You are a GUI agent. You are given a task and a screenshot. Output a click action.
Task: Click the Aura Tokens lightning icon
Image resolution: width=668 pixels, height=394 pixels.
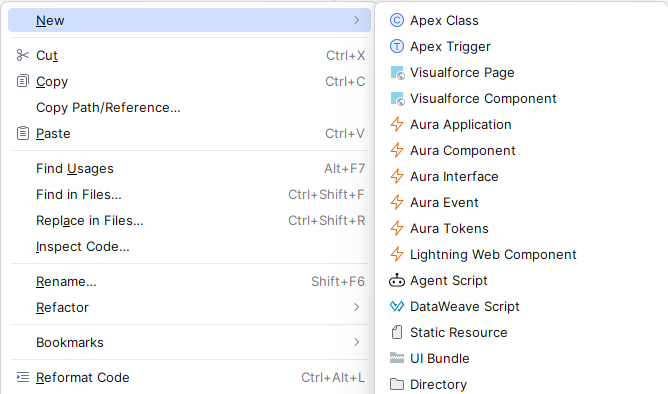click(x=397, y=228)
